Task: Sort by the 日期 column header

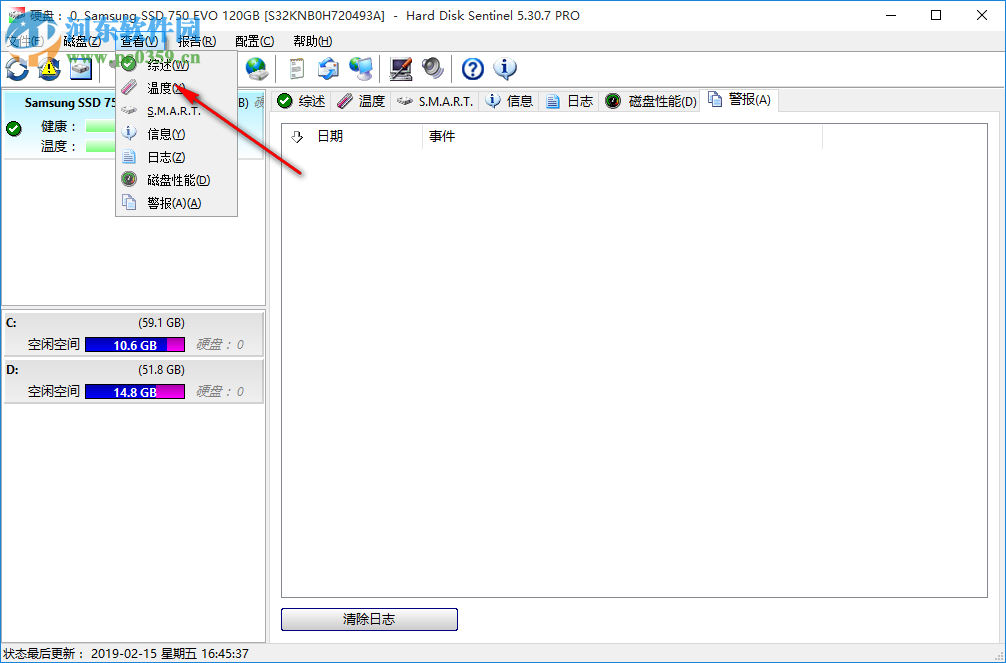Action: [x=352, y=136]
